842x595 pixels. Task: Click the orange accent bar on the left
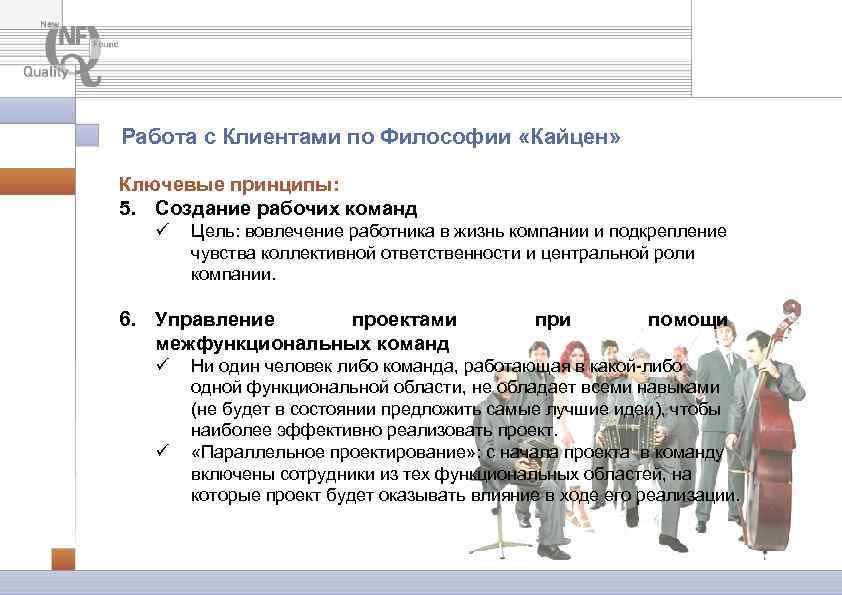tap(35, 183)
